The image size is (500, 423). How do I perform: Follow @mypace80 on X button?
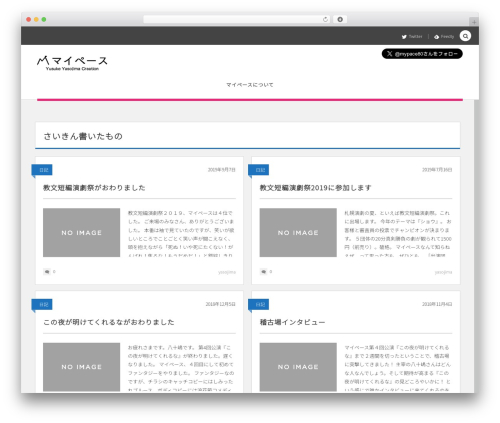422,54
